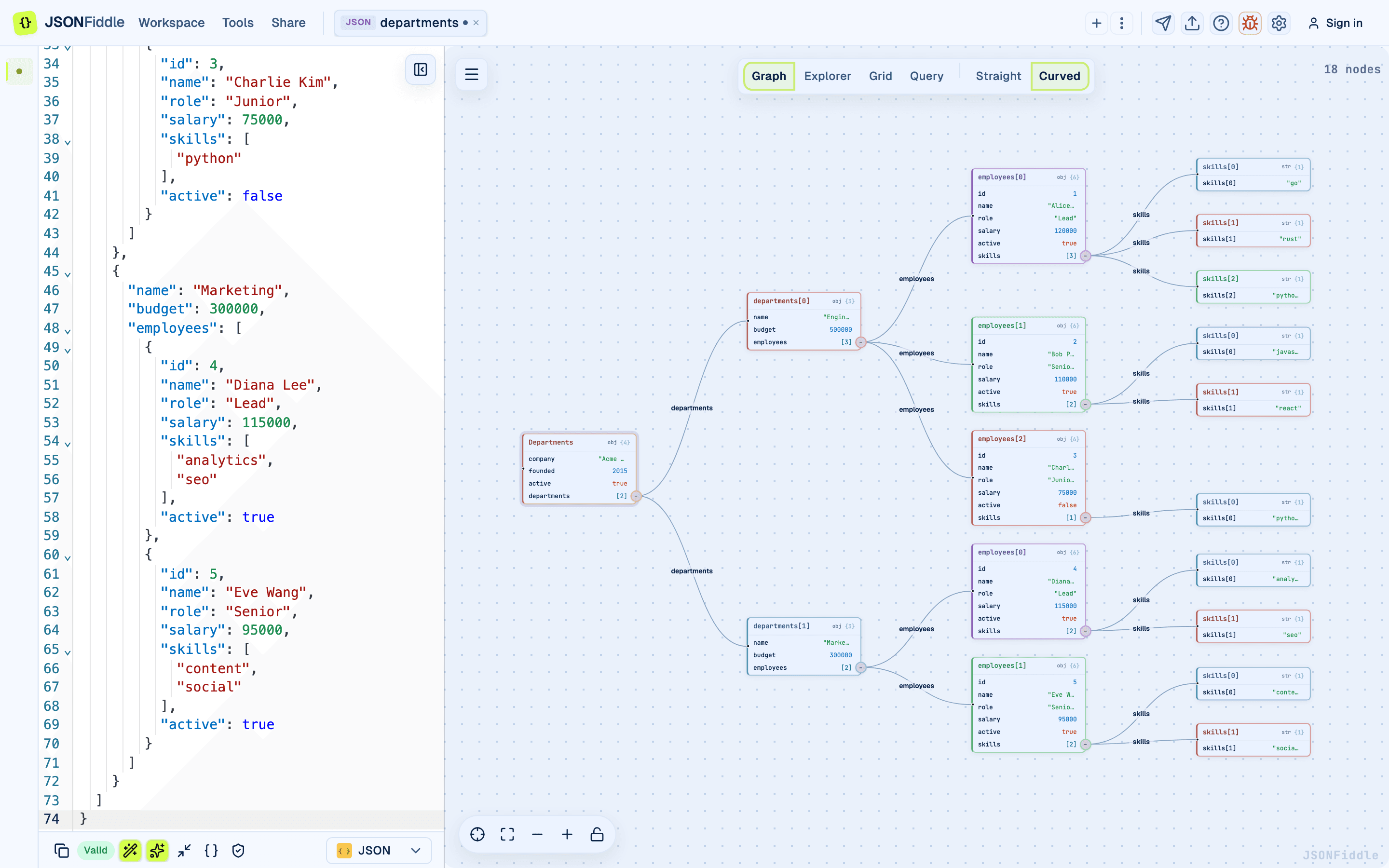Image resolution: width=1389 pixels, height=868 pixels.
Task: Switch to the Explorer tab
Action: tap(827, 76)
